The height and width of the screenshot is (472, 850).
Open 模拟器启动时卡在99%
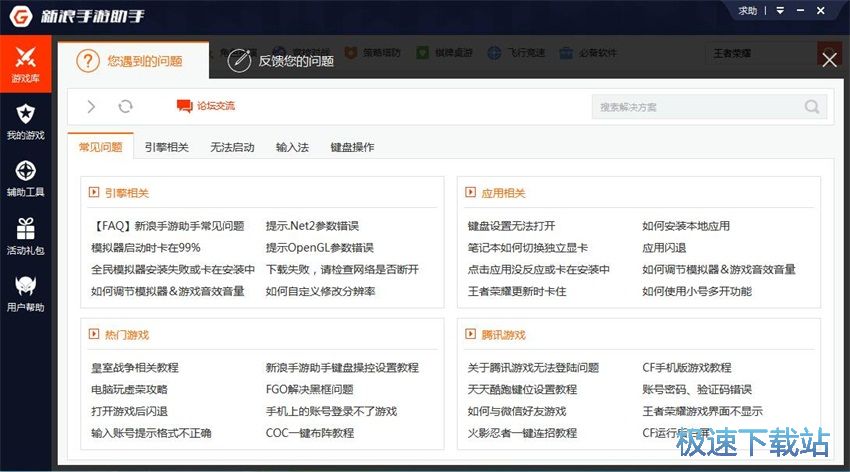pyautogui.click(x=146, y=248)
